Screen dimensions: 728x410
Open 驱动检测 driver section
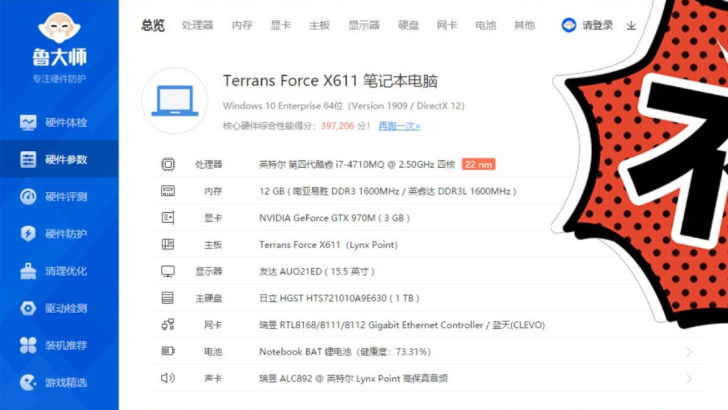[x=59, y=308]
